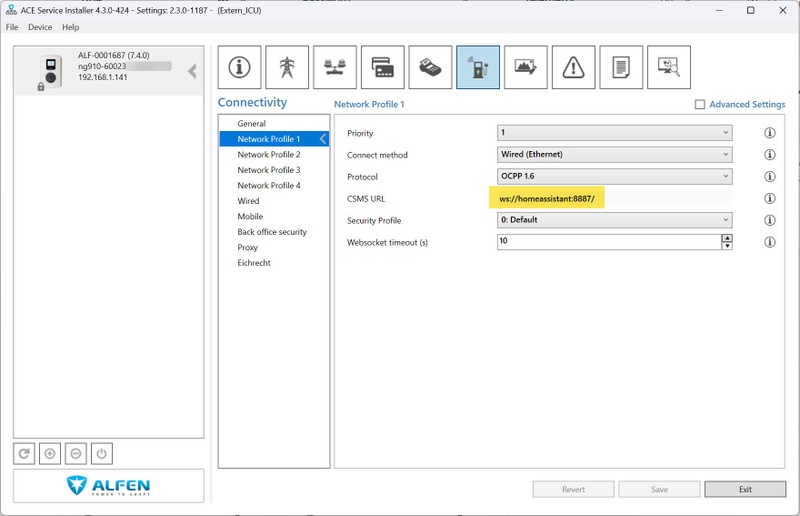Screen dimensions: 800x516
Task: Maximize the ACE Service Installer window
Action: tap(751, 10)
